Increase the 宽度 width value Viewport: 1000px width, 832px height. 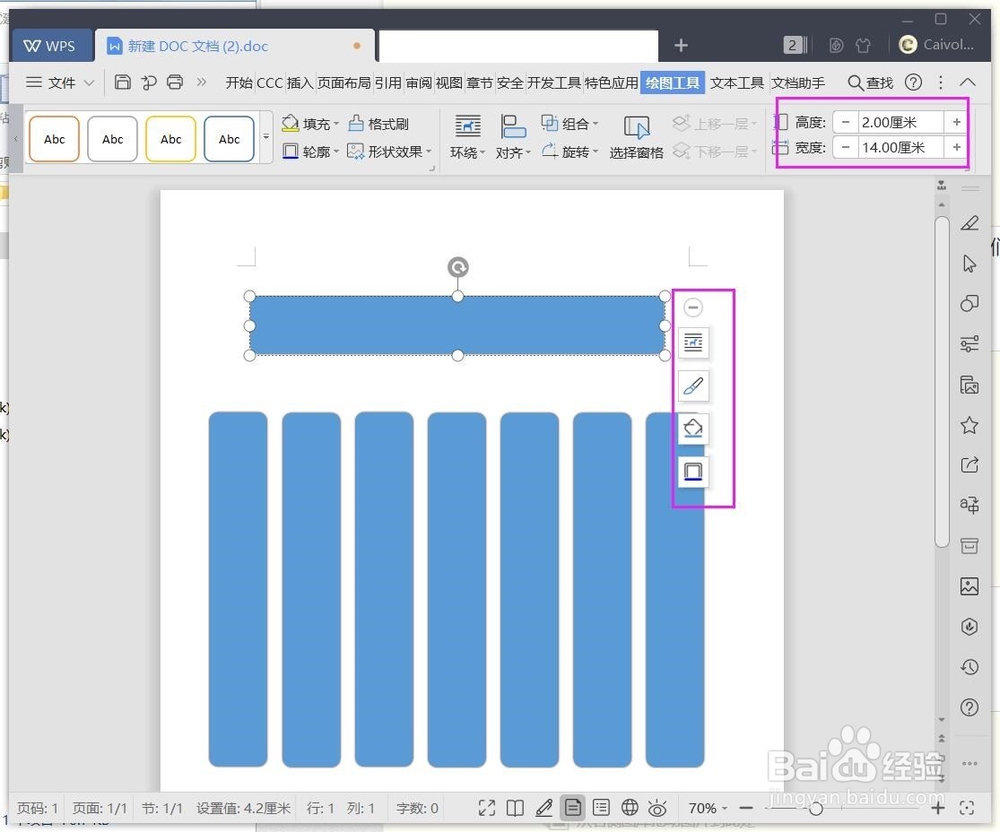coord(957,147)
